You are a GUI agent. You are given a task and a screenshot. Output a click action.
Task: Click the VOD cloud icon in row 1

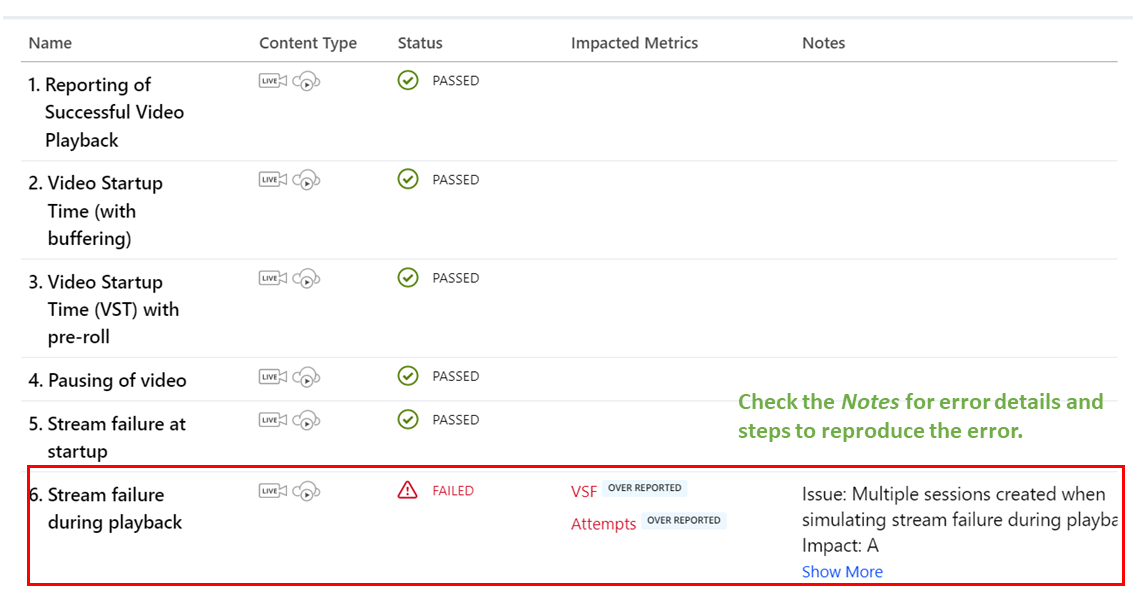click(306, 82)
